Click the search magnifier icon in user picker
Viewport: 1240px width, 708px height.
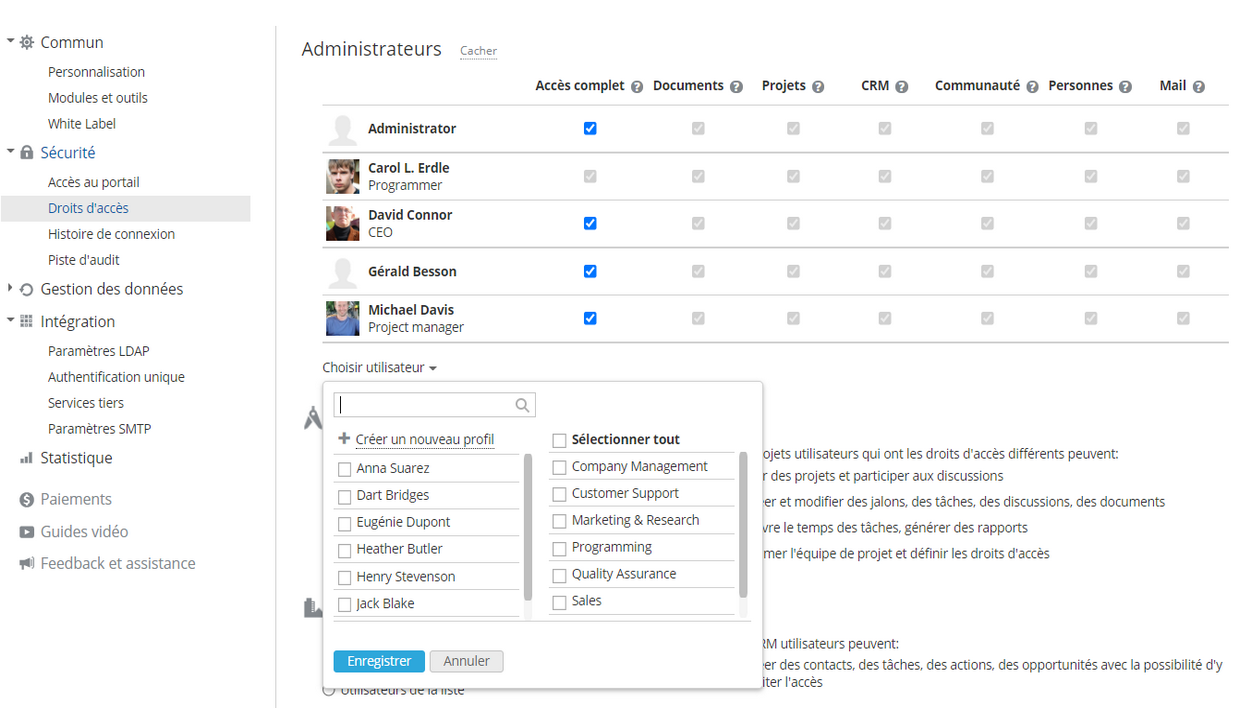(x=522, y=405)
